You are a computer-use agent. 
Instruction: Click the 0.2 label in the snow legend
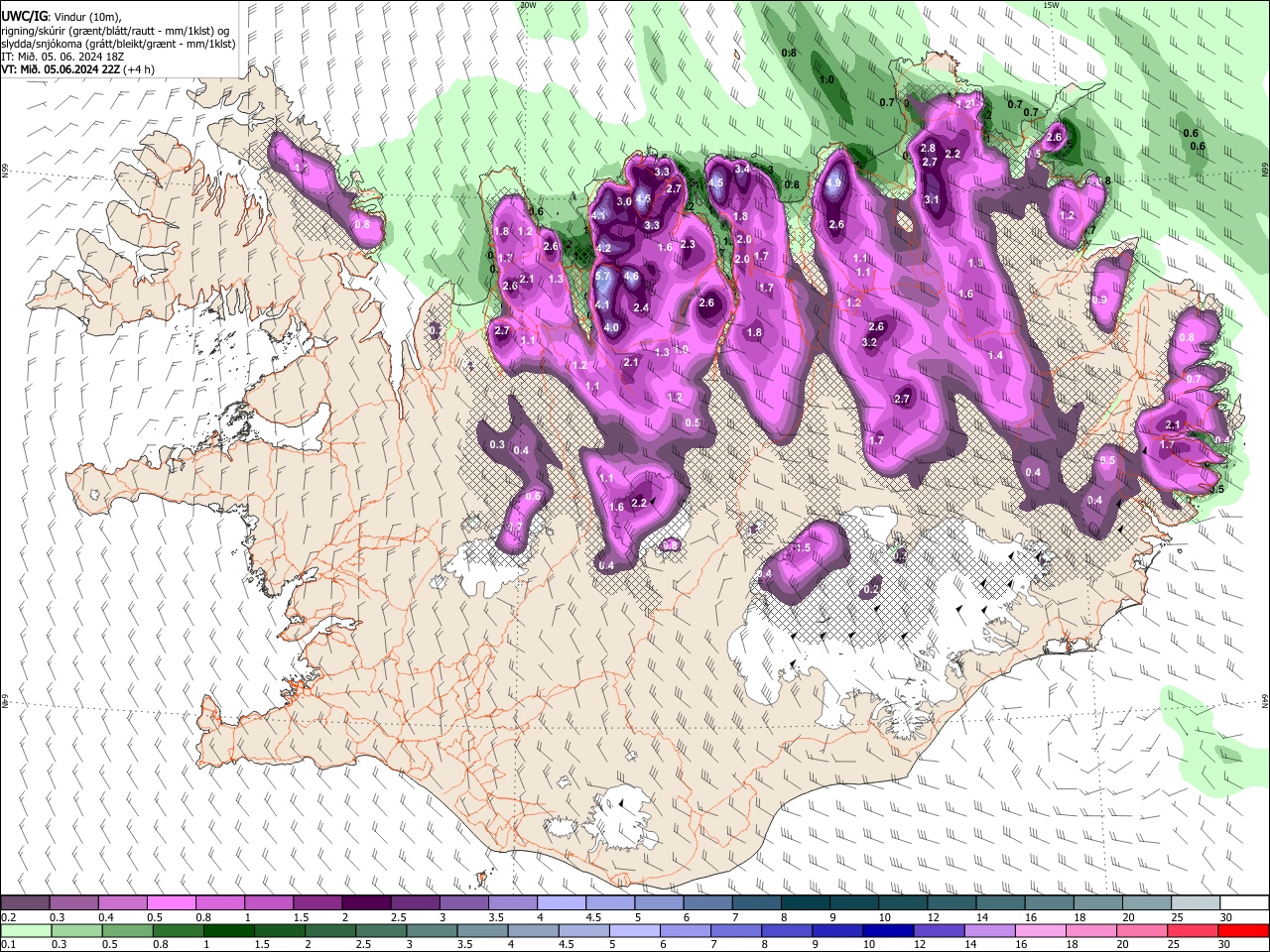pyautogui.click(x=8, y=917)
